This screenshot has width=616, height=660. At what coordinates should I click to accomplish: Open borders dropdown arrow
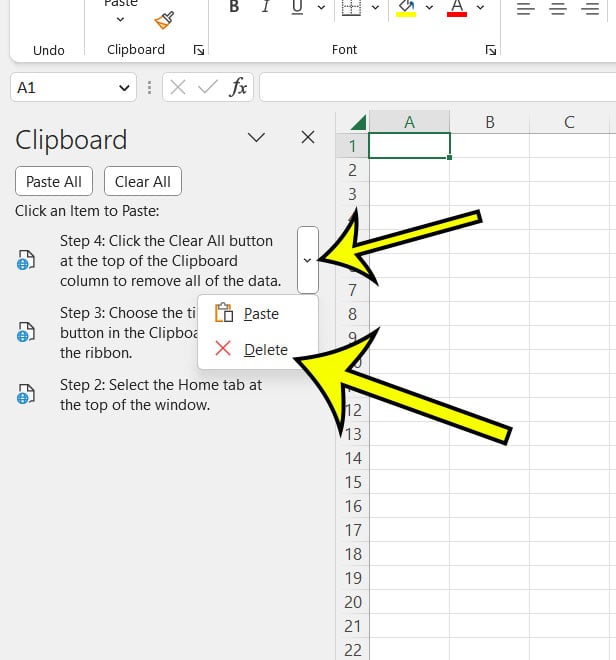click(x=376, y=7)
